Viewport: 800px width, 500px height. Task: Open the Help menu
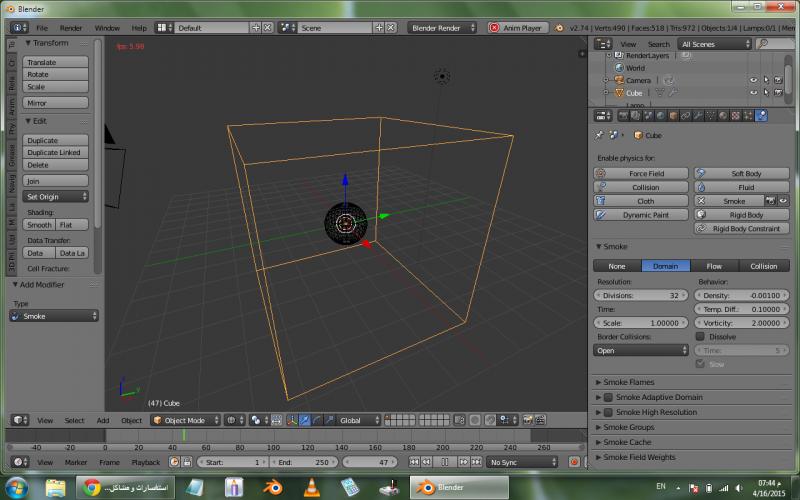coord(139,28)
